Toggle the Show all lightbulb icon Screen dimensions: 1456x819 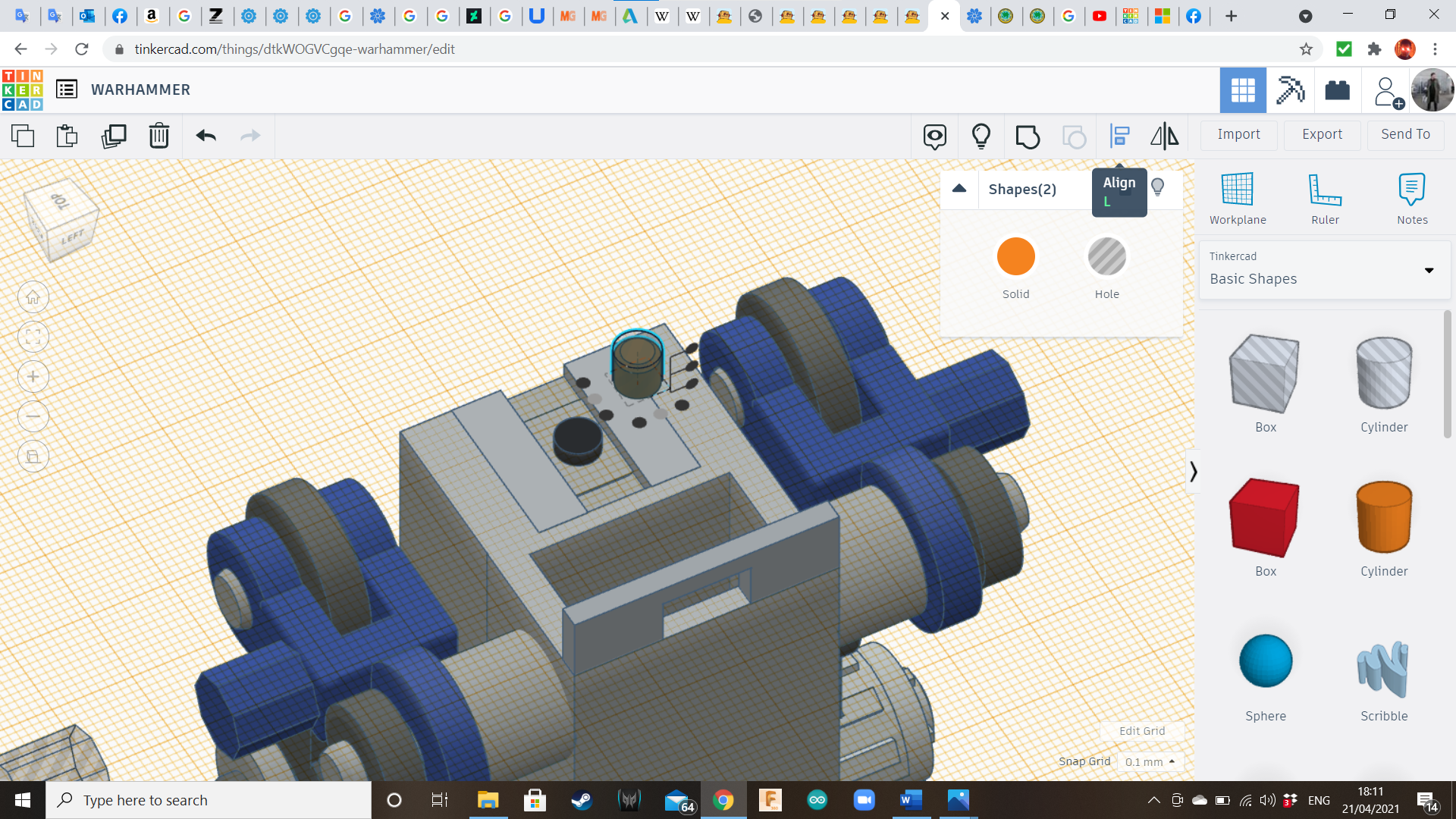click(x=981, y=136)
